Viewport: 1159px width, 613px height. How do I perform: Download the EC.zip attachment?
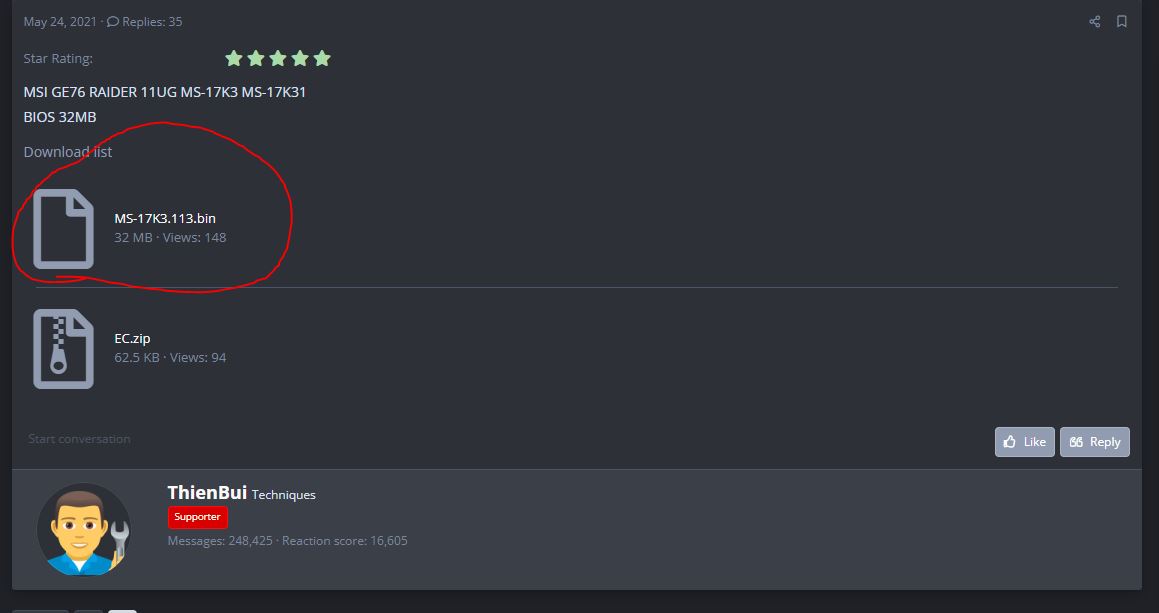pyautogui.click(x=132, y=338)
